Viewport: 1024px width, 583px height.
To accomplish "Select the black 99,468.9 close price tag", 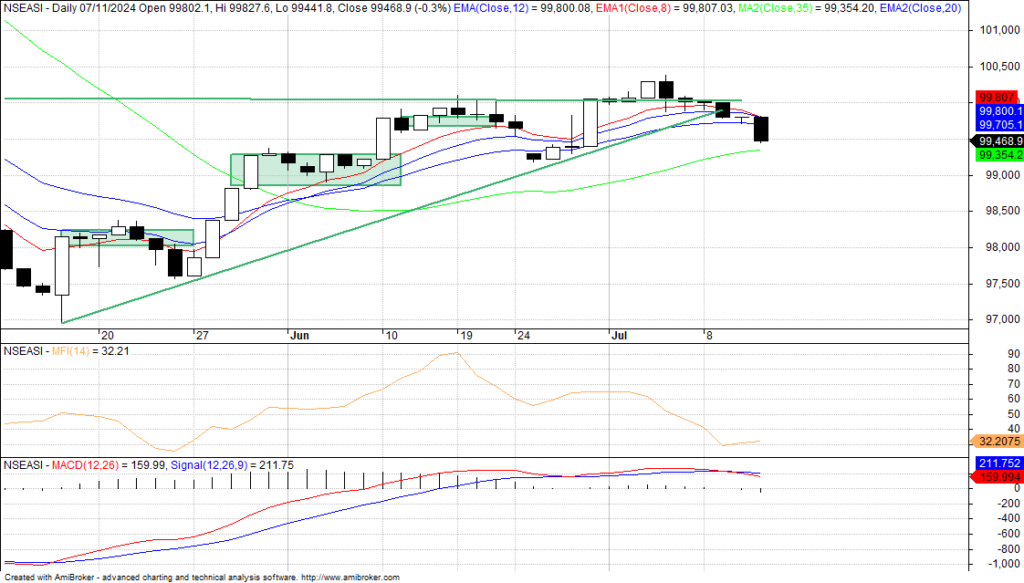I will (999, 141).
